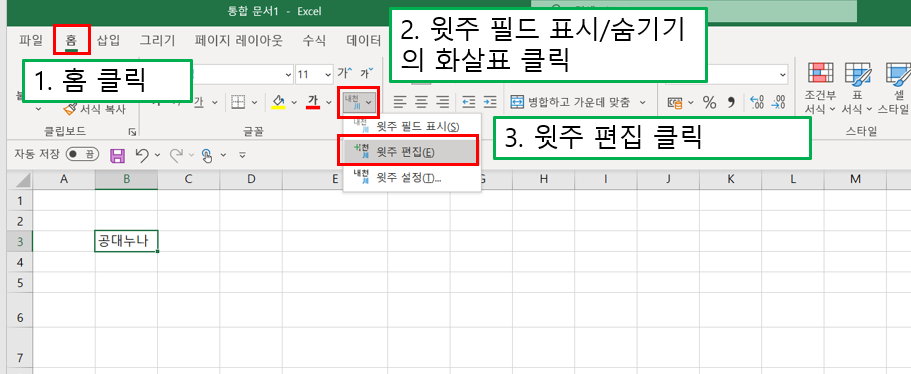This screenshot has height=374, width=911.
Task: Click the Decrease Decimal icon
Action: tap(779, 103)
